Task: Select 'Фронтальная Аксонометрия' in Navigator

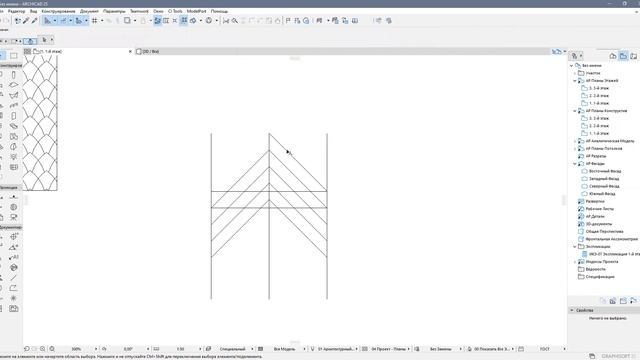Action: [x=611, y=239]
